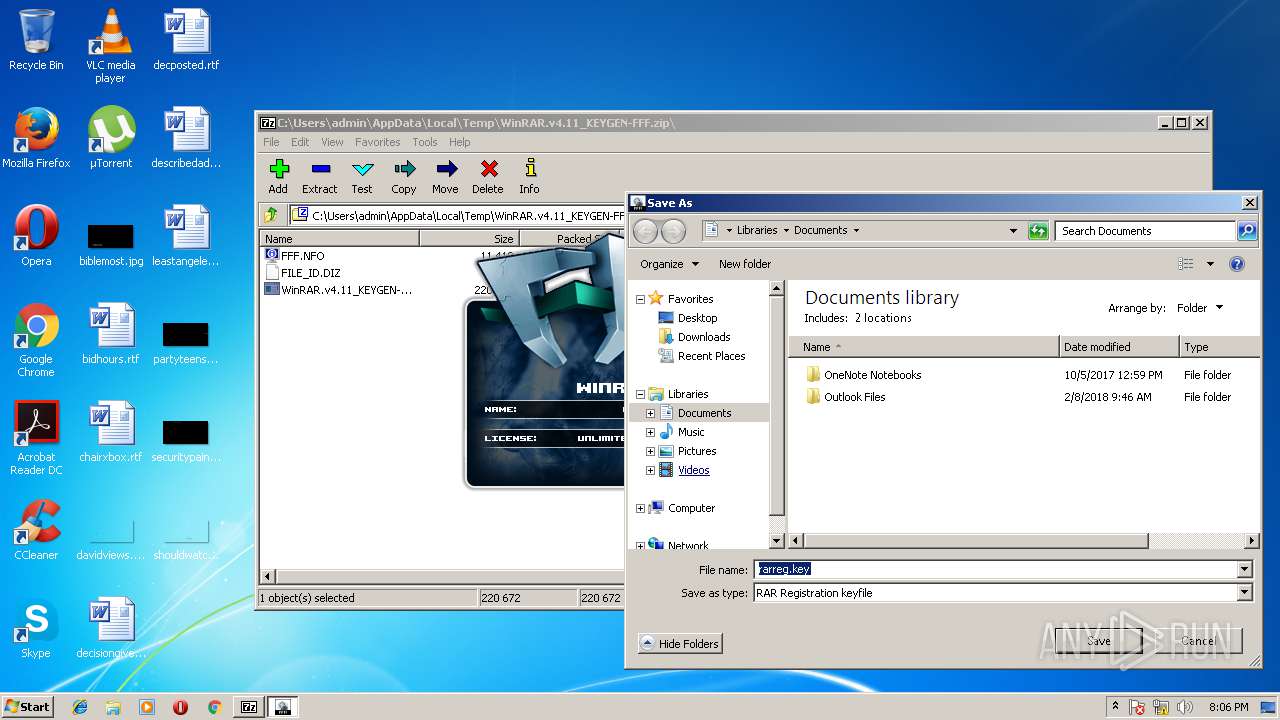Viewport: 1280px width, 720px height.
Task: Collapse the Favorites tree node
Action: click(640, 299)
